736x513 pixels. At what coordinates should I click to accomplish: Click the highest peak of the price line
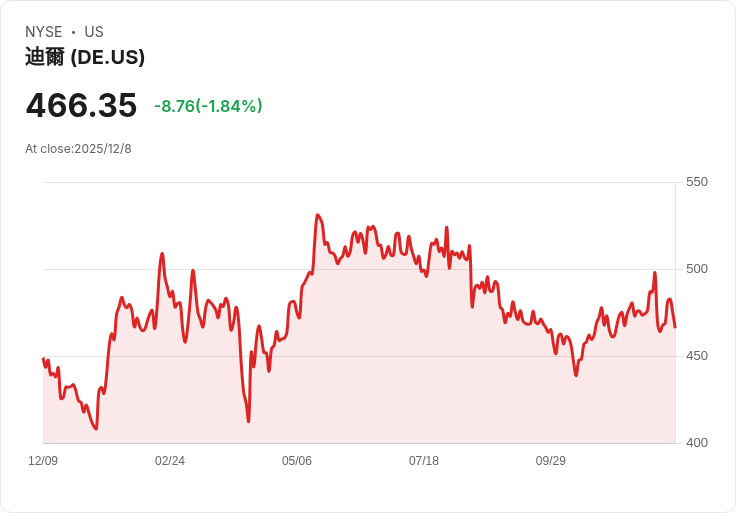tap(317, 215)
